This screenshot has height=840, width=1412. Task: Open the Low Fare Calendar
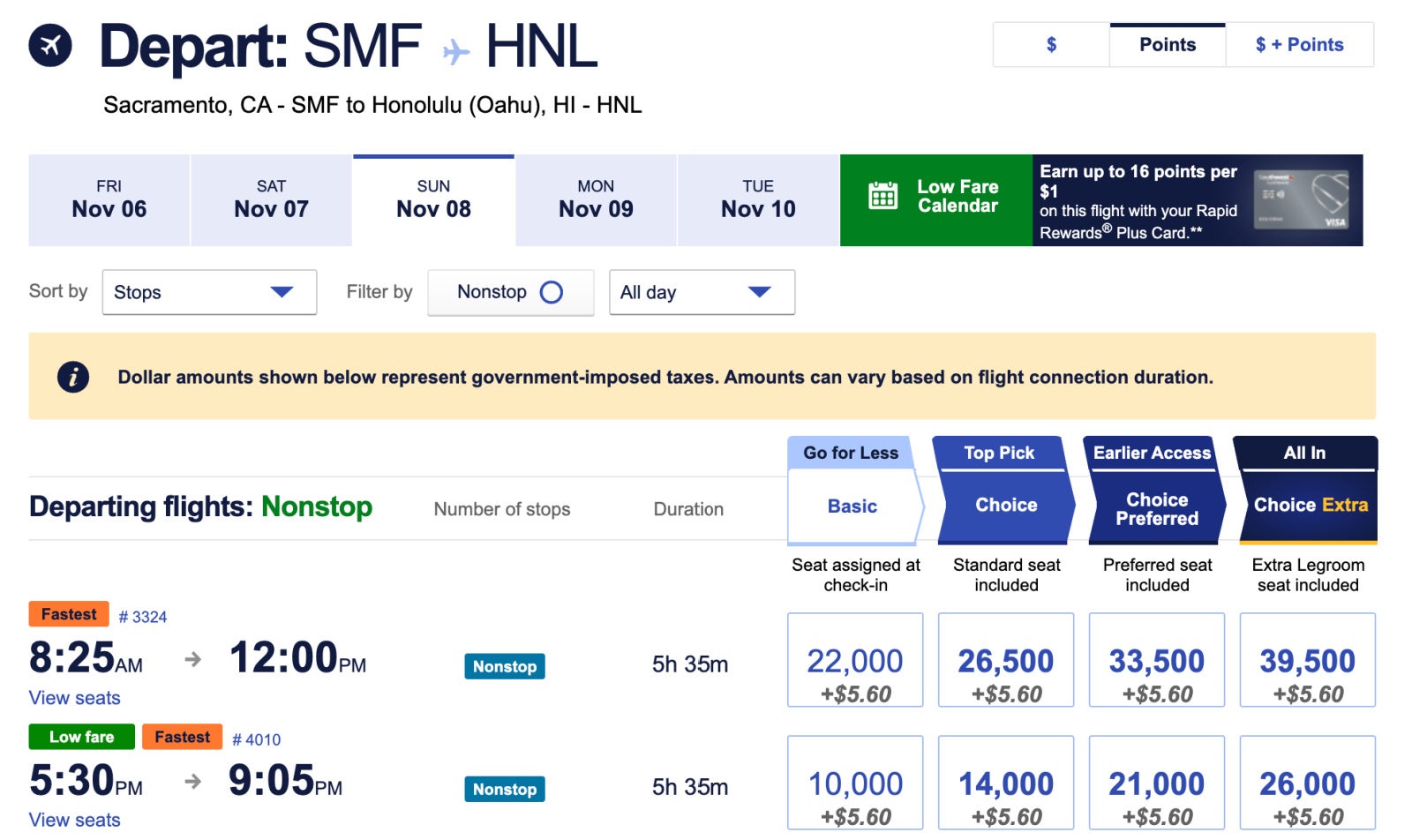pyautogui.click(x=936, y=200)
